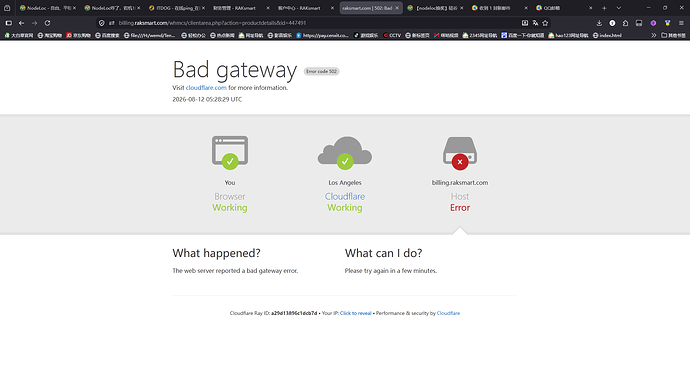
Task: Click the greyed forward navigation arrow
Action: coord(34,23)
